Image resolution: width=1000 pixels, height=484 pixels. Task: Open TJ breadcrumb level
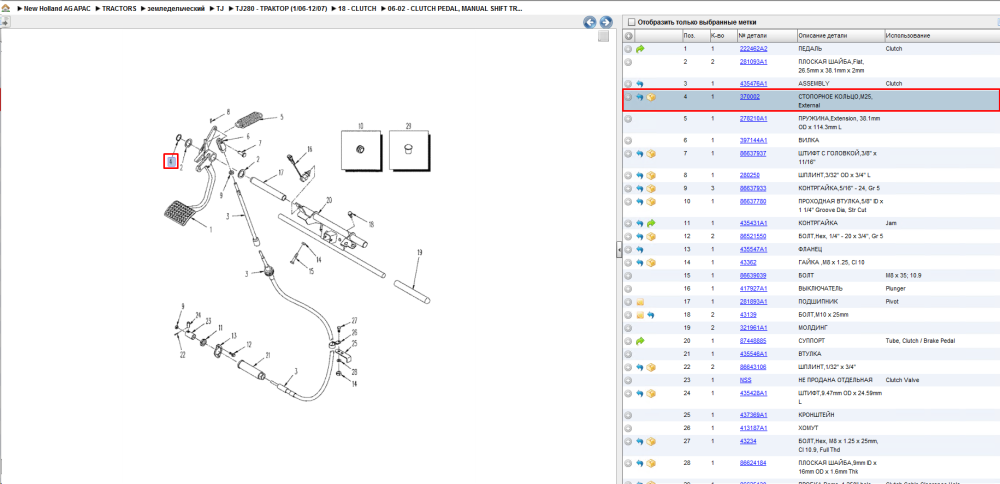(x=220, y=10)
